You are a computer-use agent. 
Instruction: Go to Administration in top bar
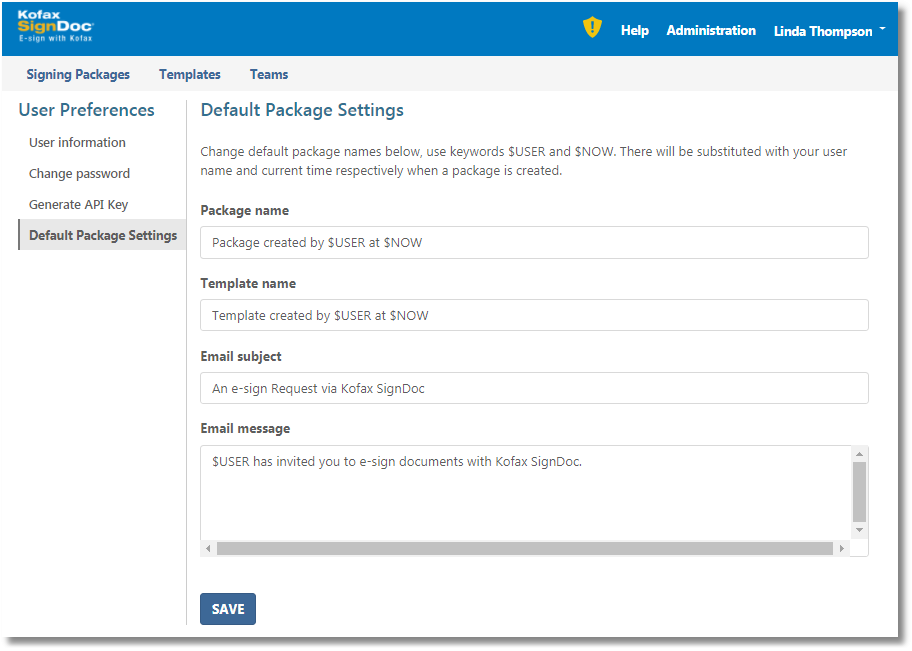click(x=711, y=31)
